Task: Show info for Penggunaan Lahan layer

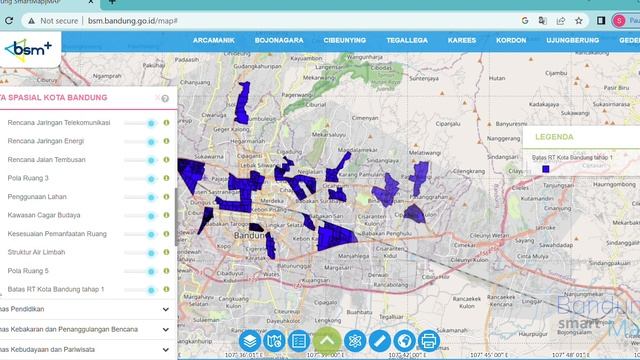Action: (167, 197)
